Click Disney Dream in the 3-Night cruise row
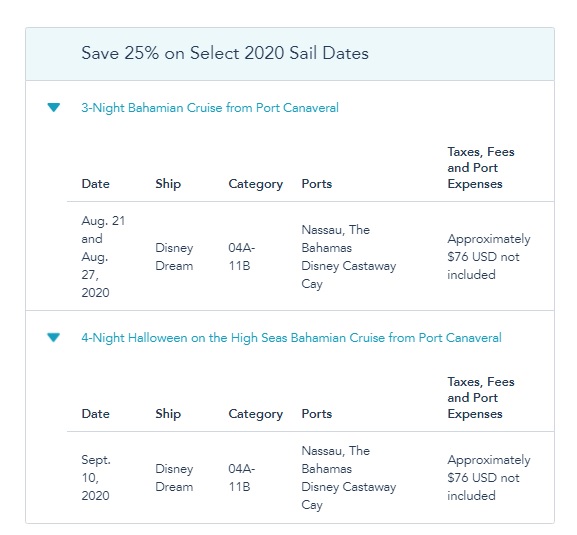The height and width of the screenshot is (535, 577). tap(174, 256)
